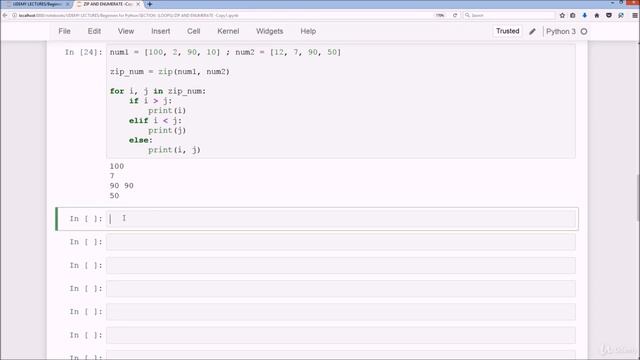Click the print(i, j) code line
The height and width of the screenshot is (360, 640).
pyautogui.click(x=174, y=150)
